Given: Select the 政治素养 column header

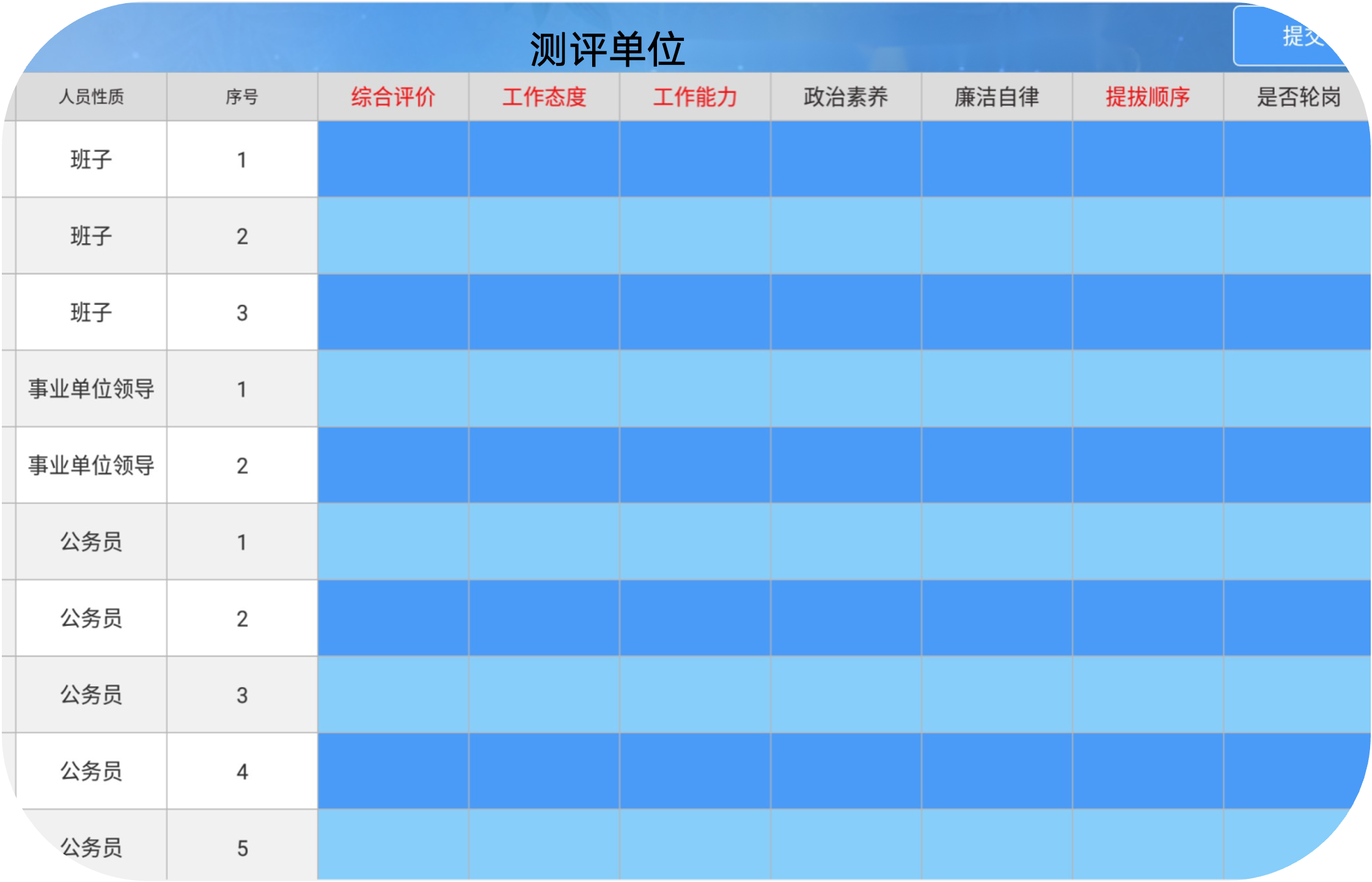Looking at the screenshot, I should (846, 97).
